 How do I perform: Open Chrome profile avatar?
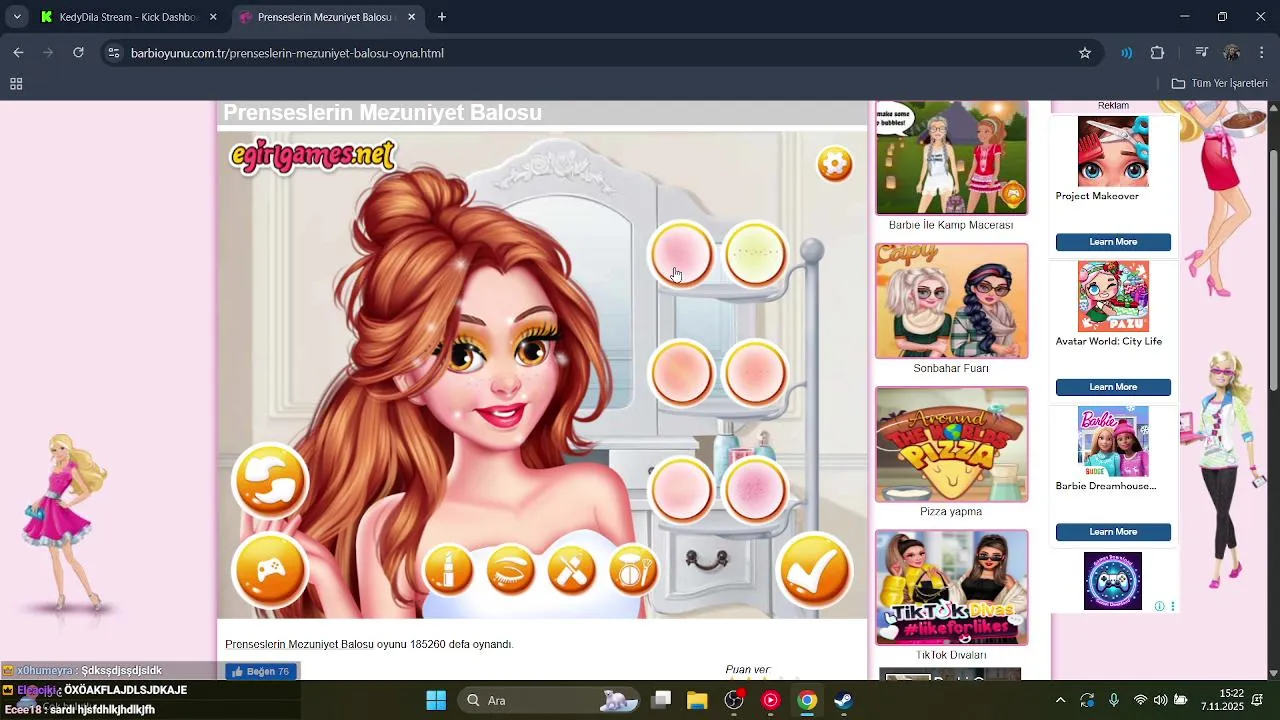pyautogui.click(x=1232, y=53)
